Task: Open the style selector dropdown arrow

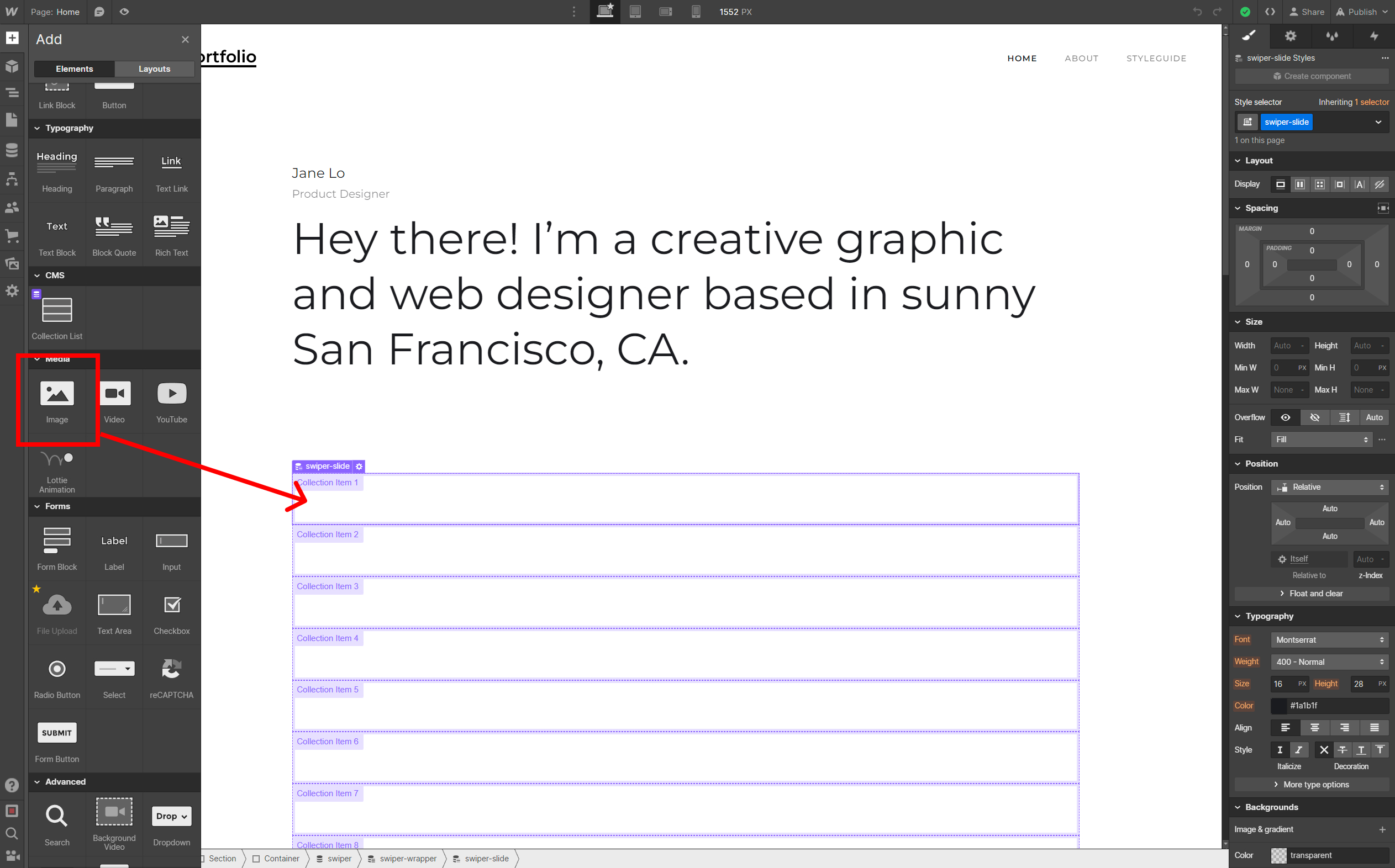Action: [1378, 122]
